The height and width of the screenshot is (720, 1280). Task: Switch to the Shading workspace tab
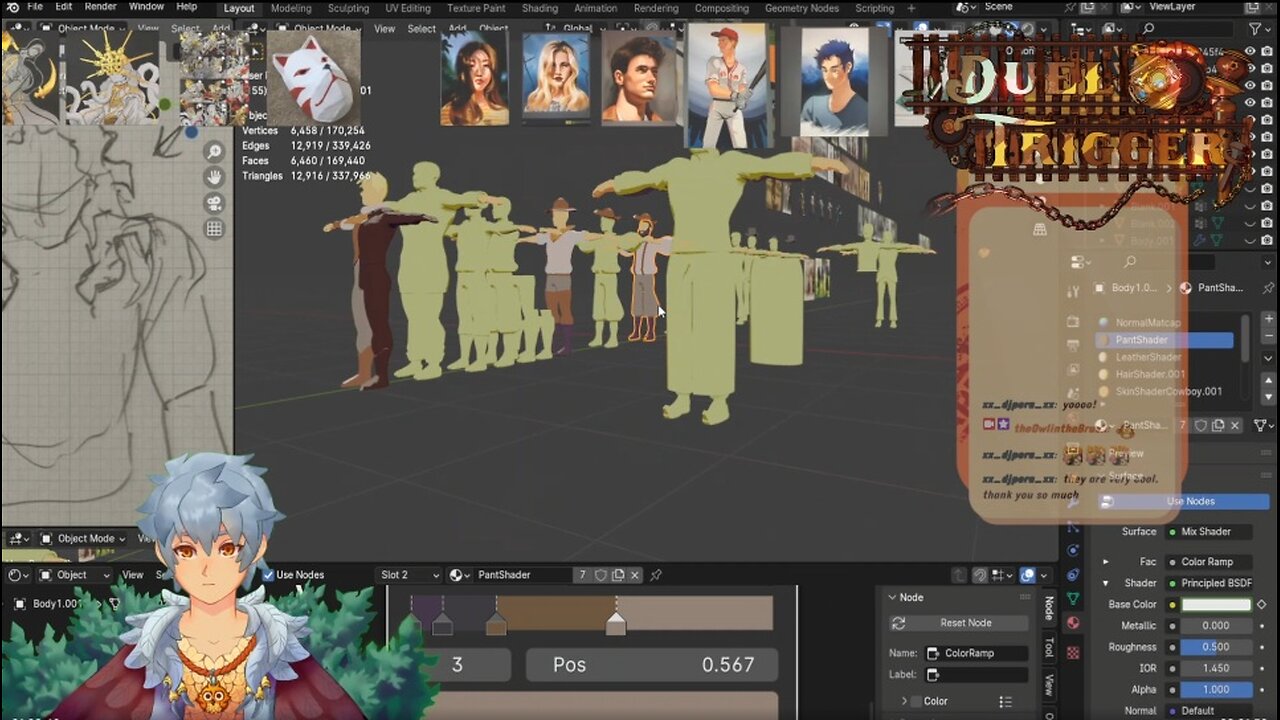(540, 8)
